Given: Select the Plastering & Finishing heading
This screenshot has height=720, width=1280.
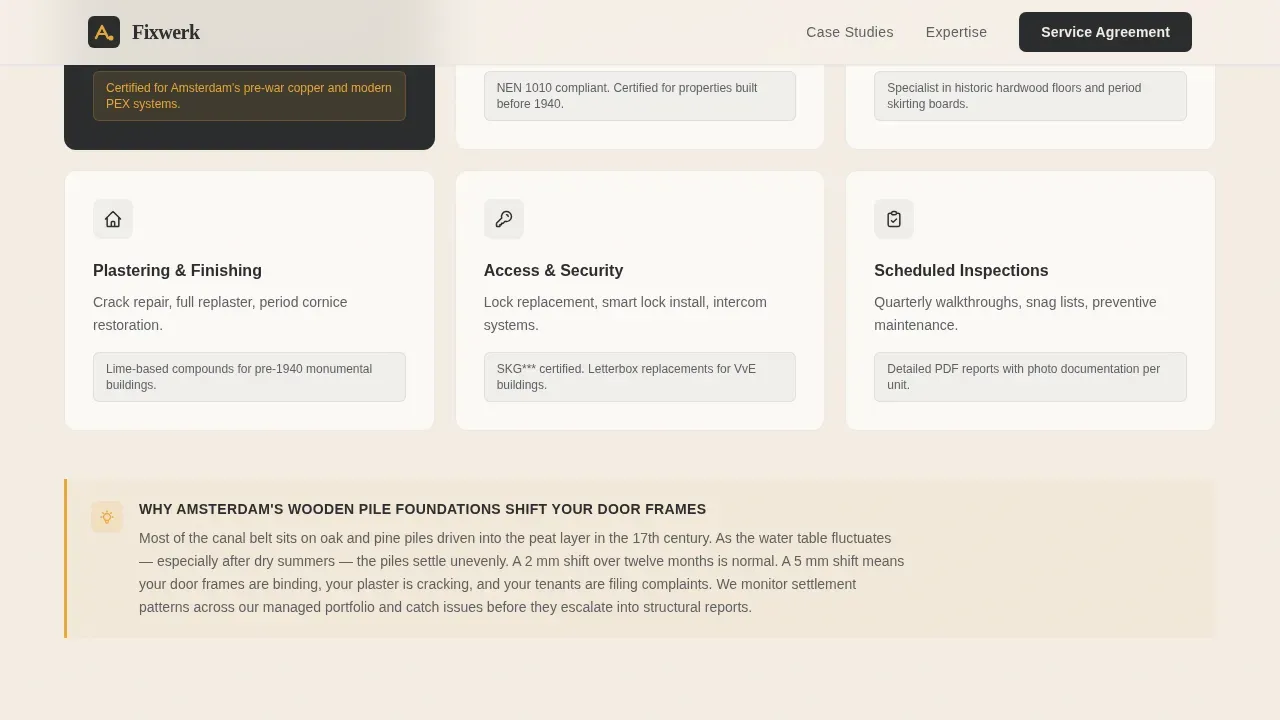Looking at the screenshot, I should coord(177,270).
